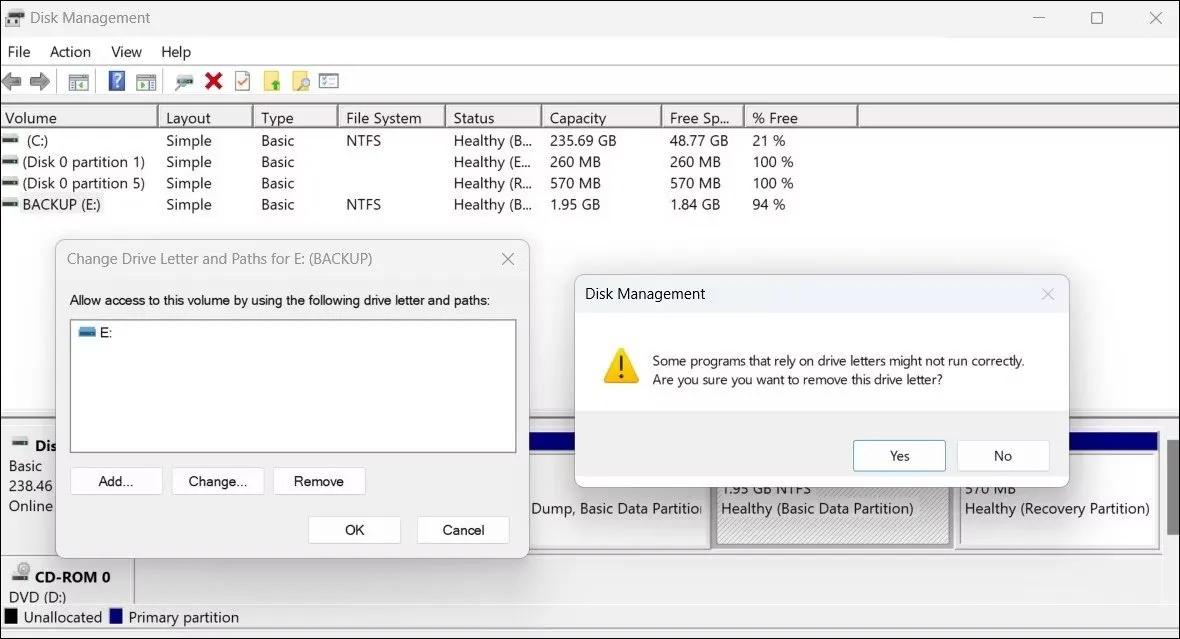Click the magnifier folder toolbar icon
The height and width of the screenshot is (639, 1180).
point(300,82)
